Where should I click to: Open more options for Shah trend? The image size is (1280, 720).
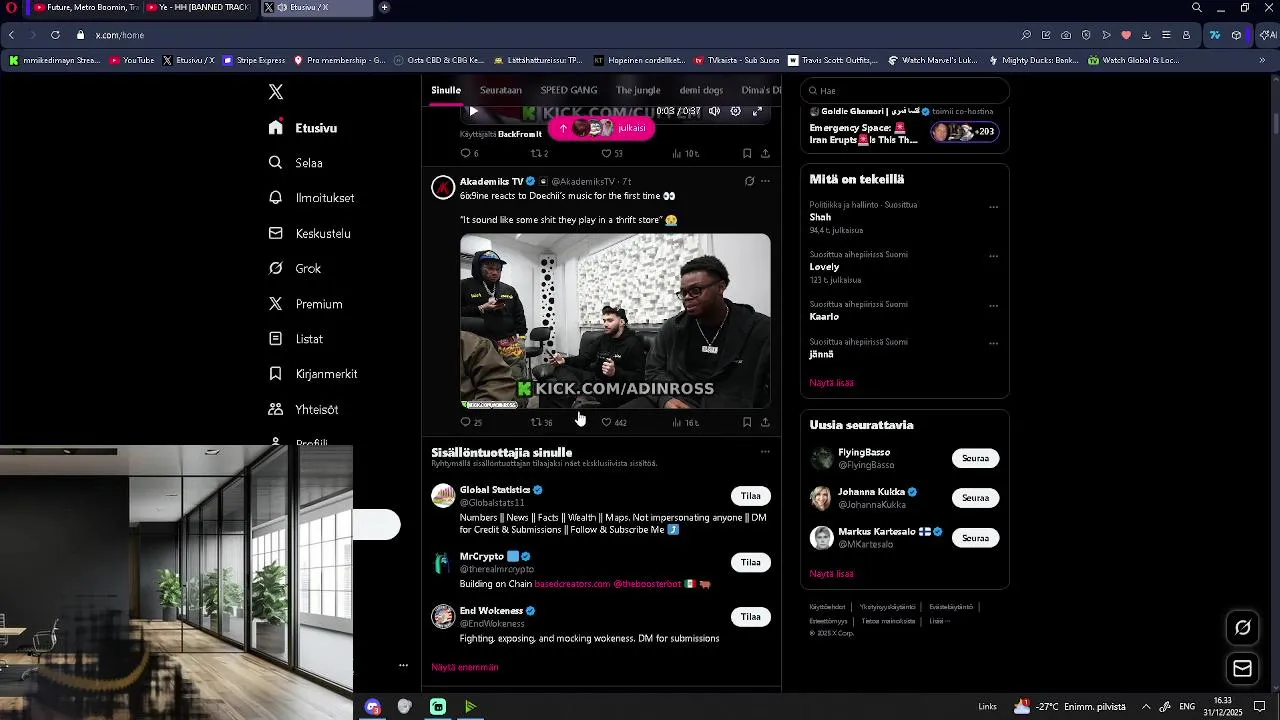(993, 207)
